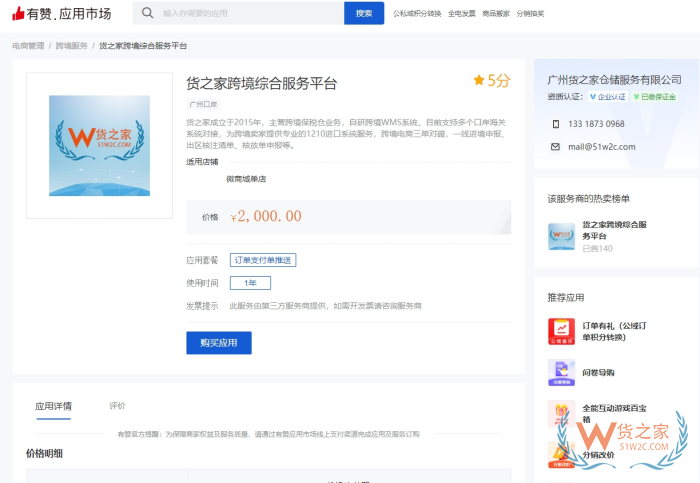The width and height of the screenshot is (700, 483).
Task: Open the 公私域积分转换 hot search link
Action: point(417,14)
